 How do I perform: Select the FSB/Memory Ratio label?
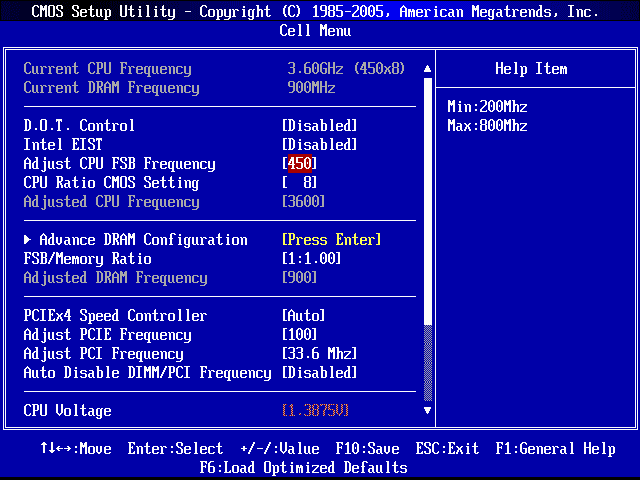(x=87, y=259)
